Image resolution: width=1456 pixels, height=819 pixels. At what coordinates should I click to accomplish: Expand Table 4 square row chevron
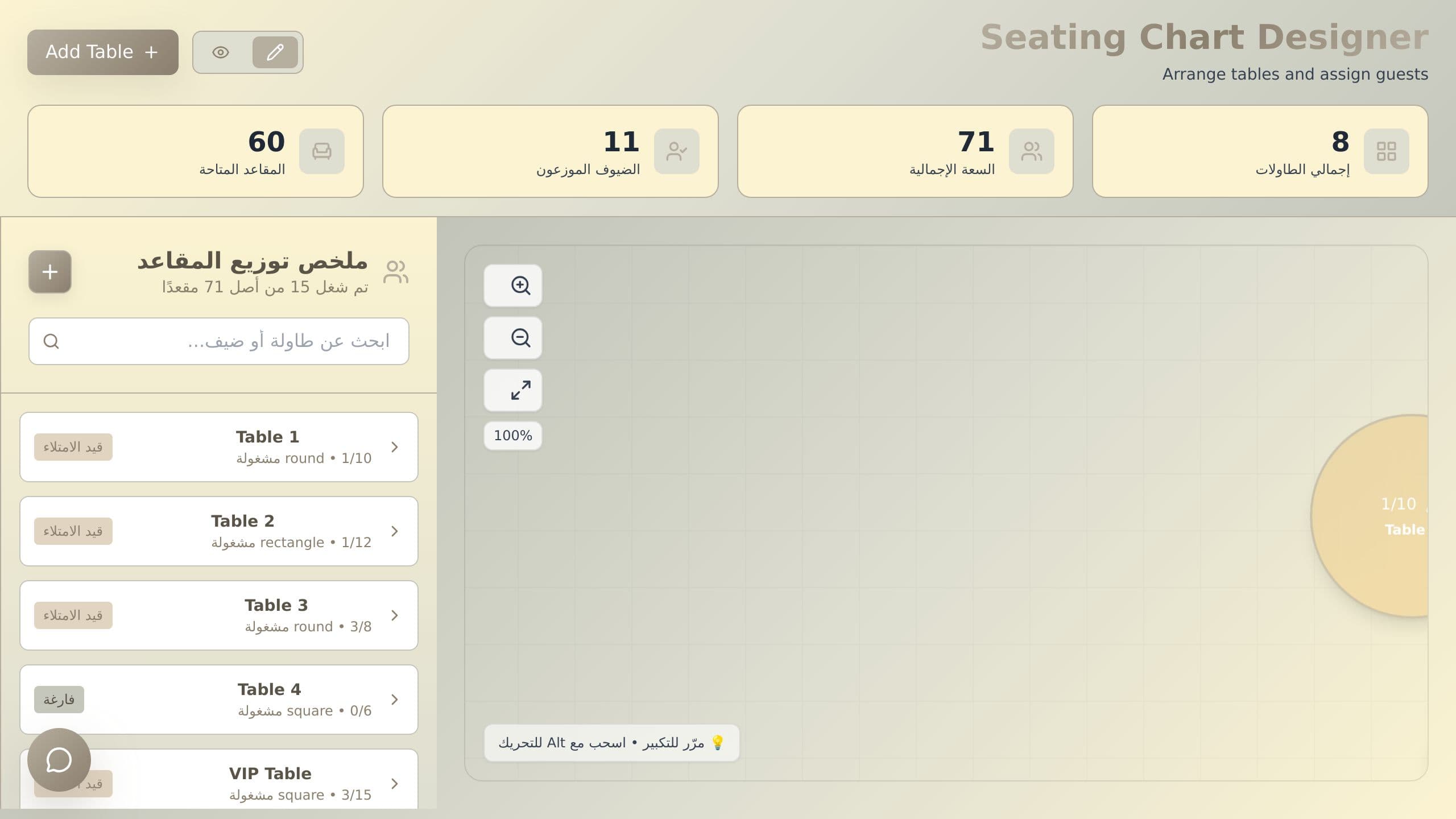(395, 700)
